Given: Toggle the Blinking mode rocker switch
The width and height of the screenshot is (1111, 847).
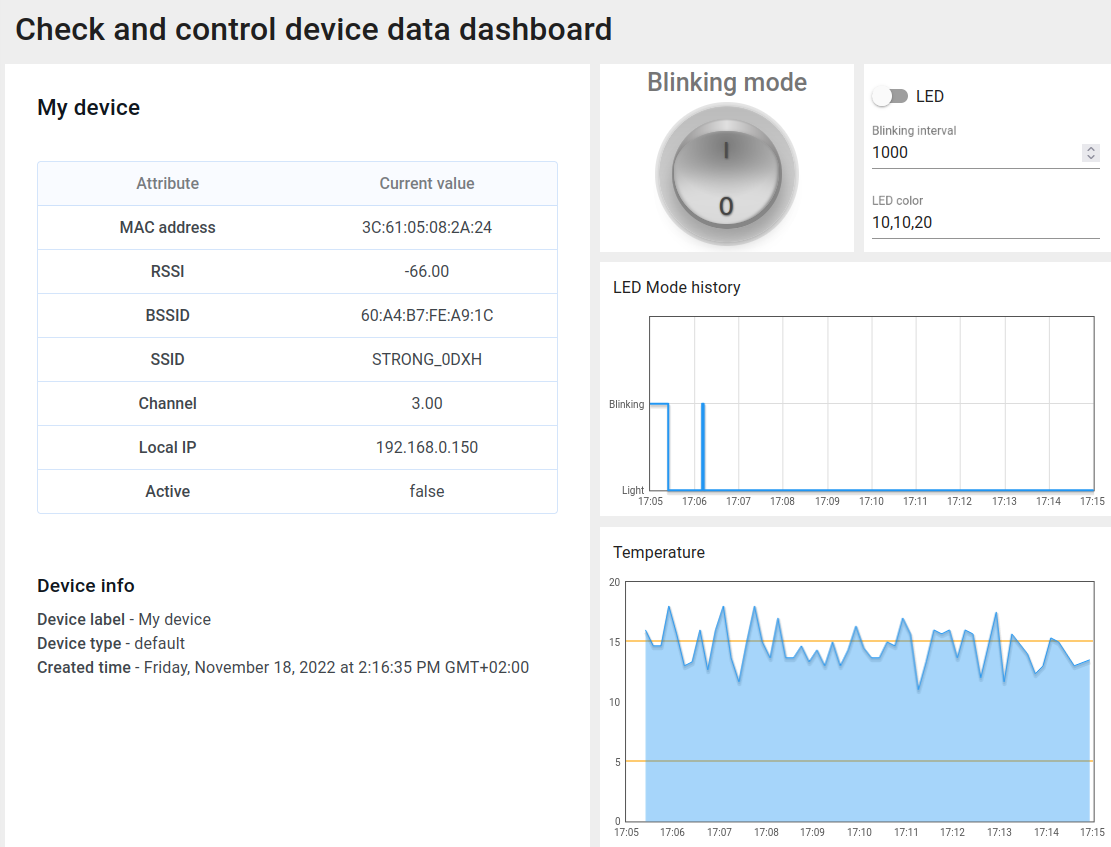Looking at the screenshot, I should point(726,177).
